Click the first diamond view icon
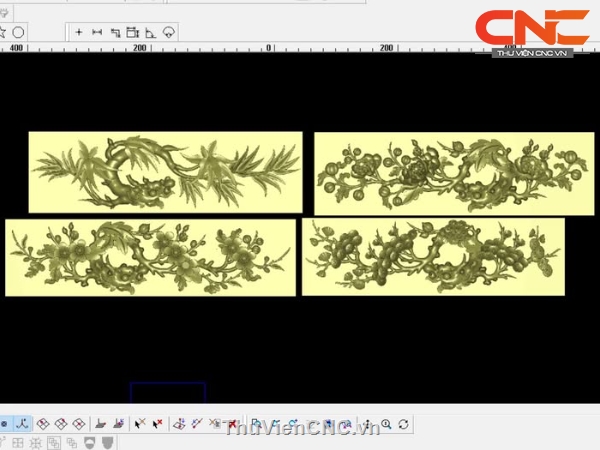 [43, 424]
